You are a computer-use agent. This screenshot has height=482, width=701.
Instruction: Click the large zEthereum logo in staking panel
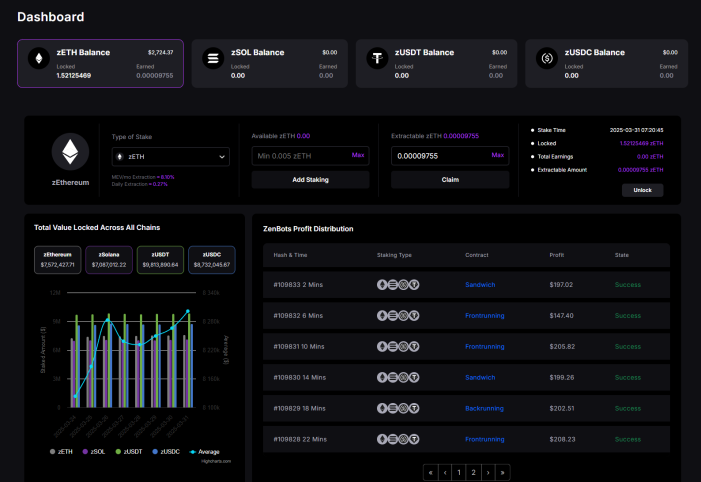tap(70, 152)
